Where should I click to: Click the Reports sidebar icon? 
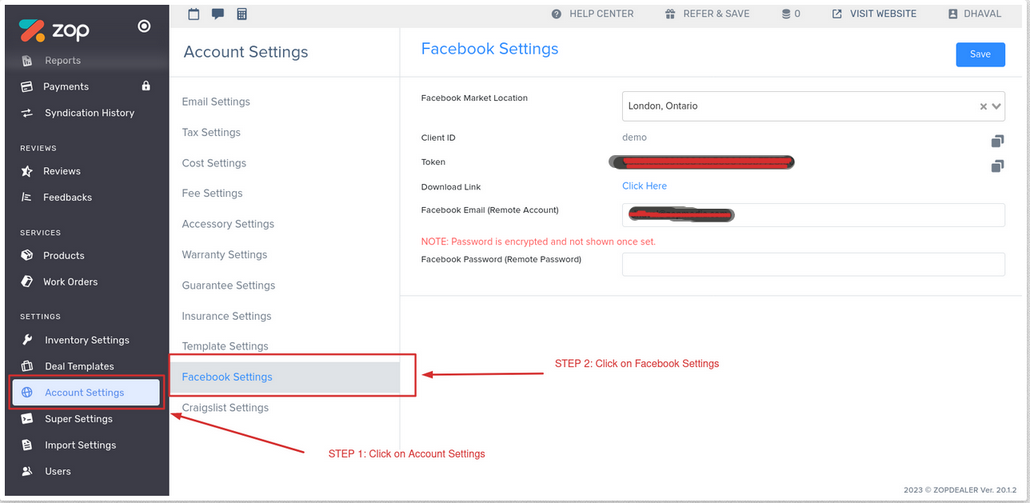(x=27, y=61)
